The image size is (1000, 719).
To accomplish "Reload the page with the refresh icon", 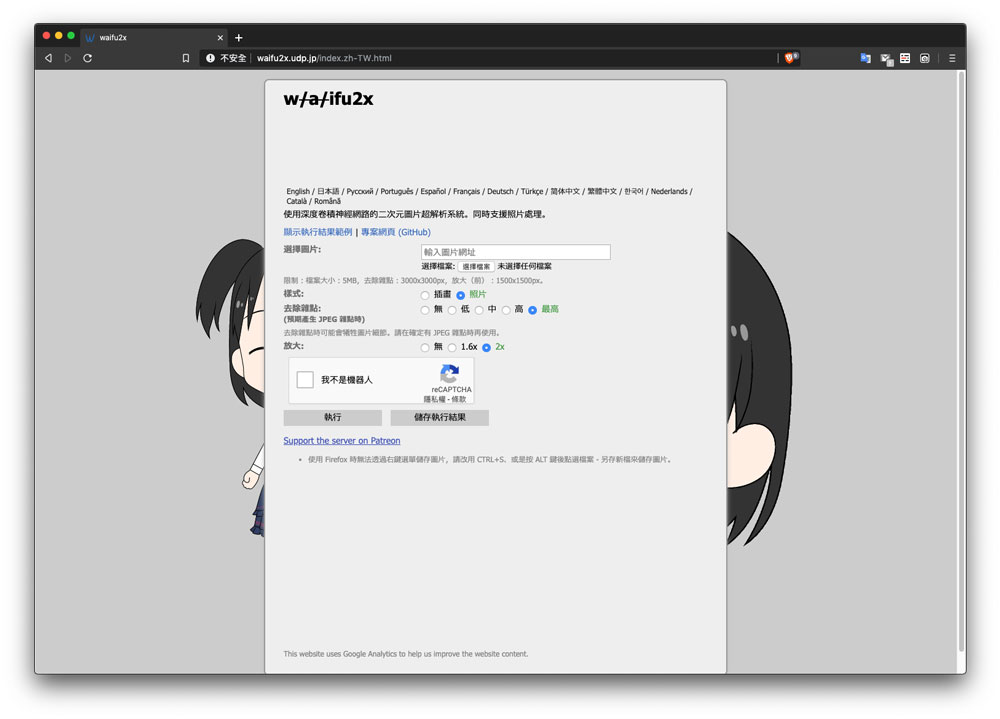I will pyautogui.click(x=88, y=58).
